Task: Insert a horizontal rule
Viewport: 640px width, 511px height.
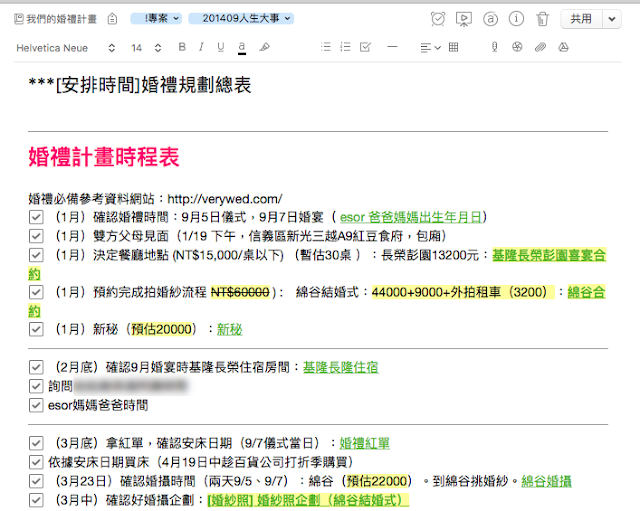Action: click(x=392, y=47)
